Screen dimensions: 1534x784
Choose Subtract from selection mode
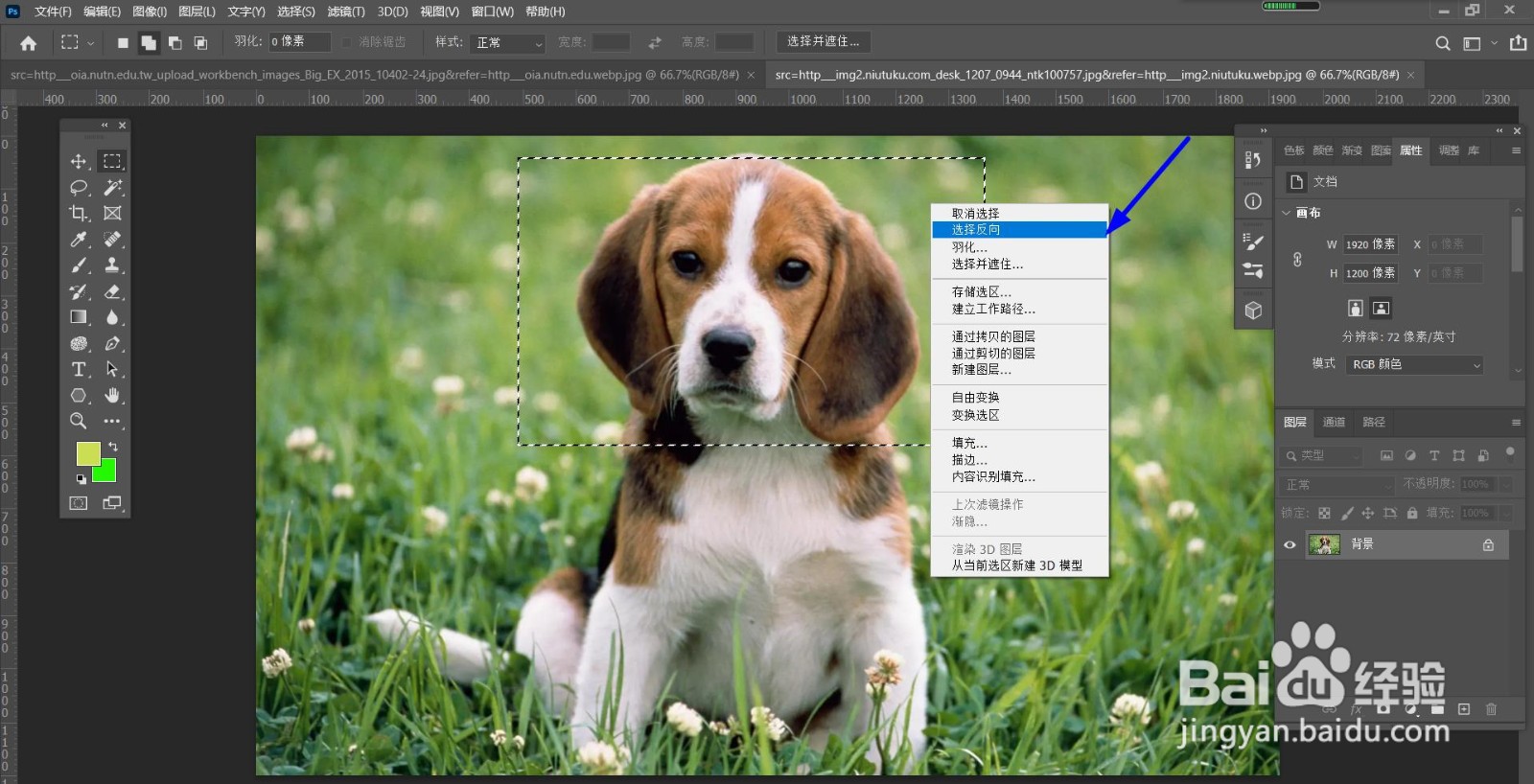[x=174, y=42]
